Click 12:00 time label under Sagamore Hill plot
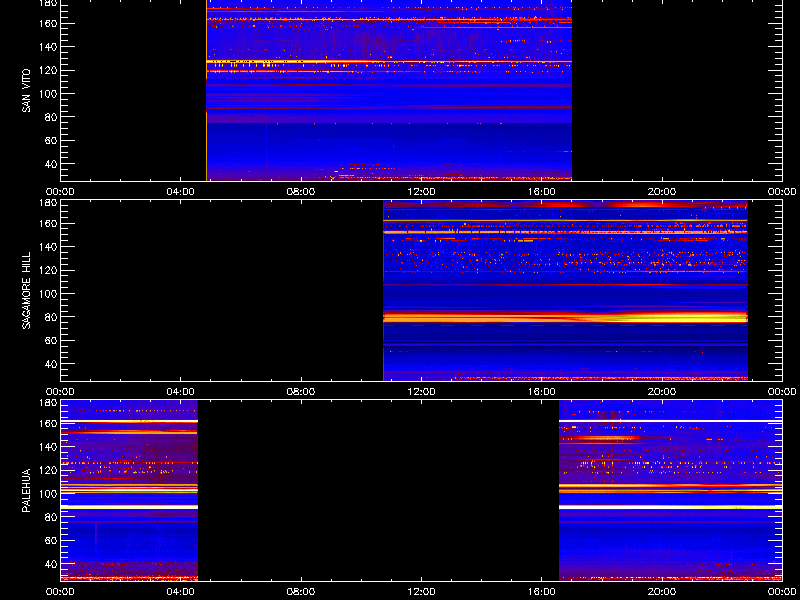 [421, 392]
